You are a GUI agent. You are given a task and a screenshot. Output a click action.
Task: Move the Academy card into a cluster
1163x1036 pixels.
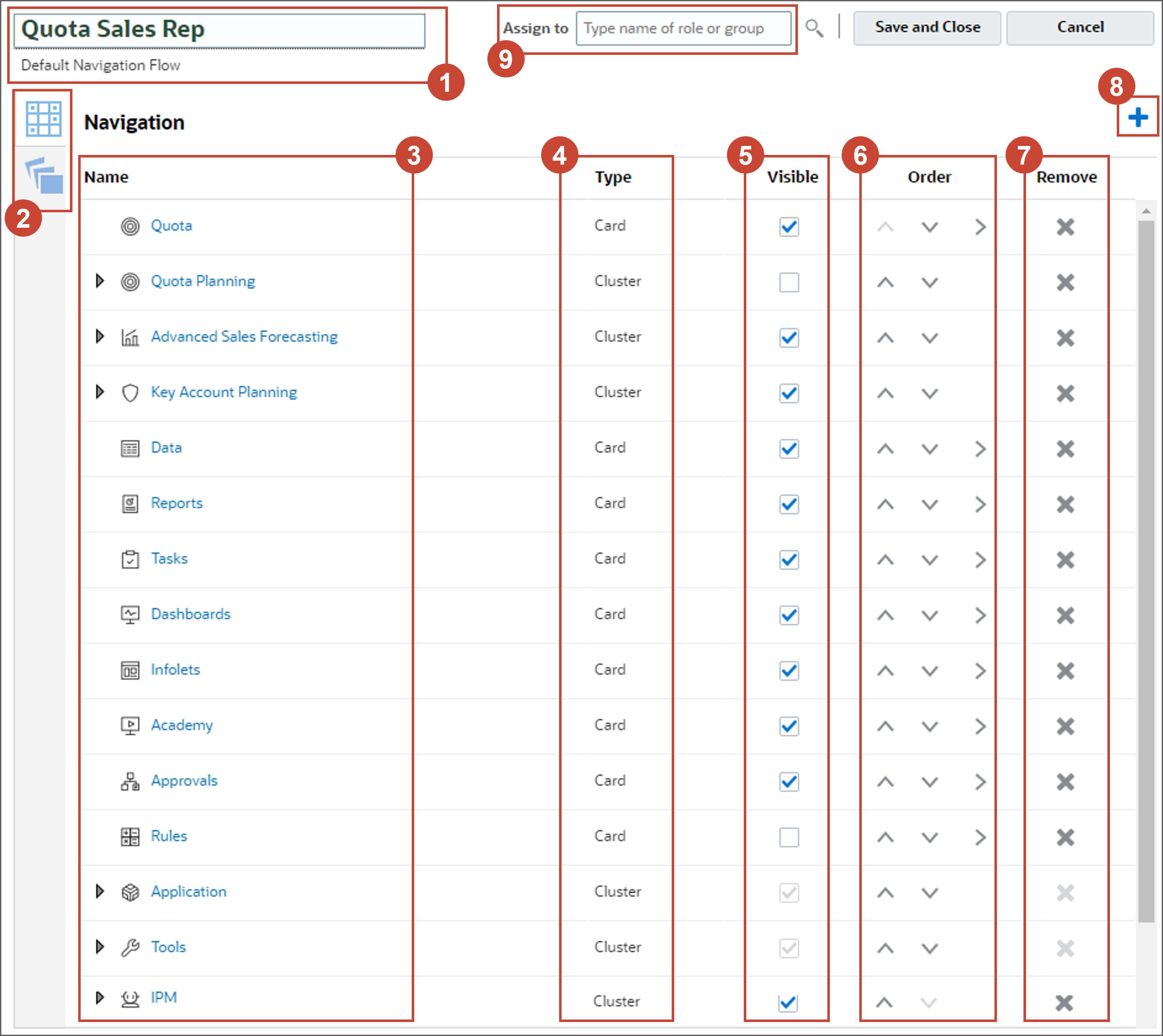[980, 726]
